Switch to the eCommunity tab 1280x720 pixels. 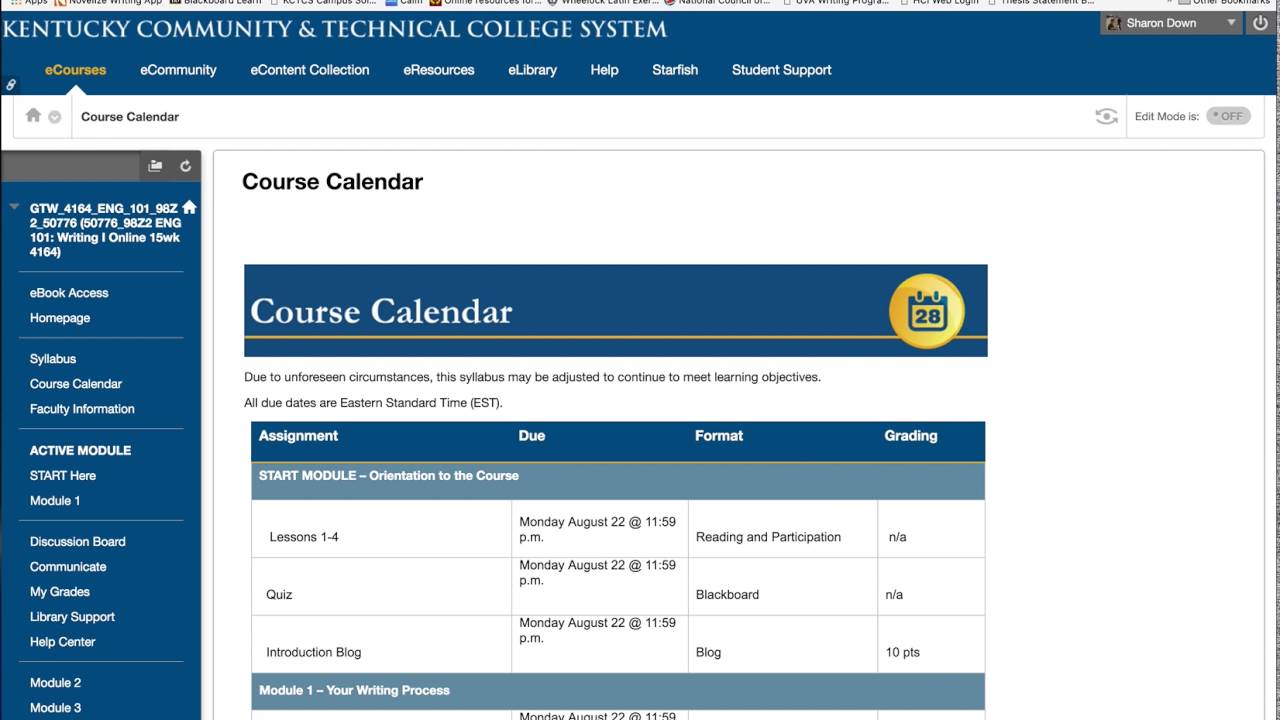(178, 70)
